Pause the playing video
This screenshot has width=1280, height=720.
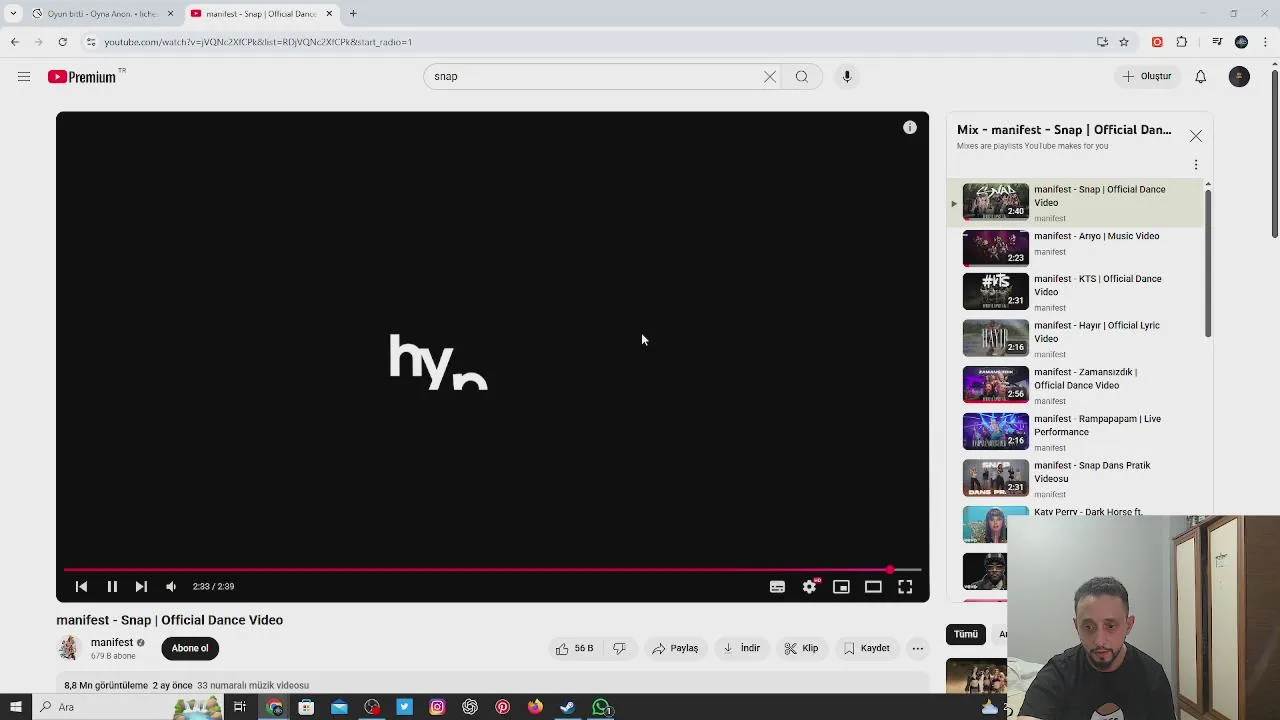[112, 587]
